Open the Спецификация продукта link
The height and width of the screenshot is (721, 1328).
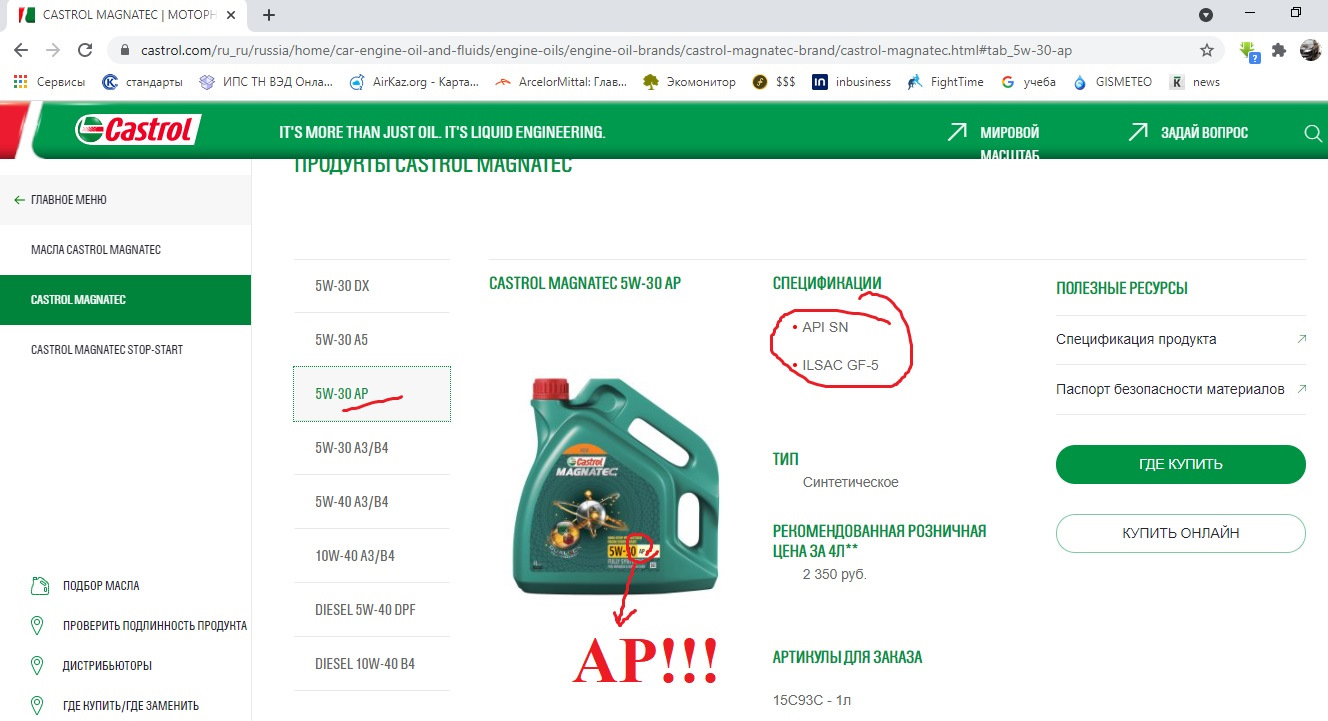click(1181, 339)
